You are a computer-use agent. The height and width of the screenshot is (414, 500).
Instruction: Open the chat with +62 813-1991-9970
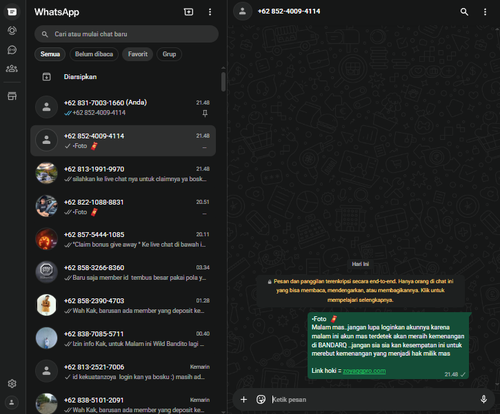123,174
